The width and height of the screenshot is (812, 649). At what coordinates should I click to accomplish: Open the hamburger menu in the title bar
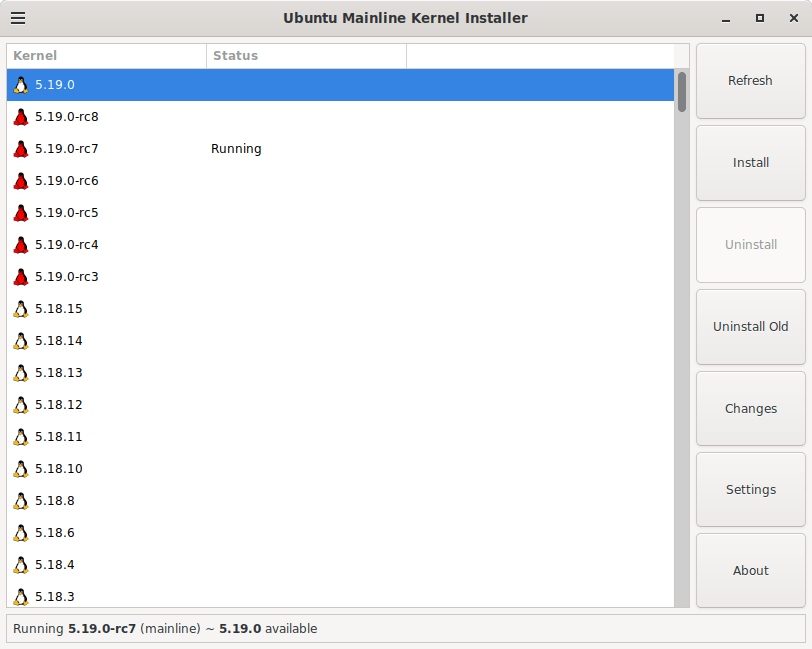(x=18, y=18)
